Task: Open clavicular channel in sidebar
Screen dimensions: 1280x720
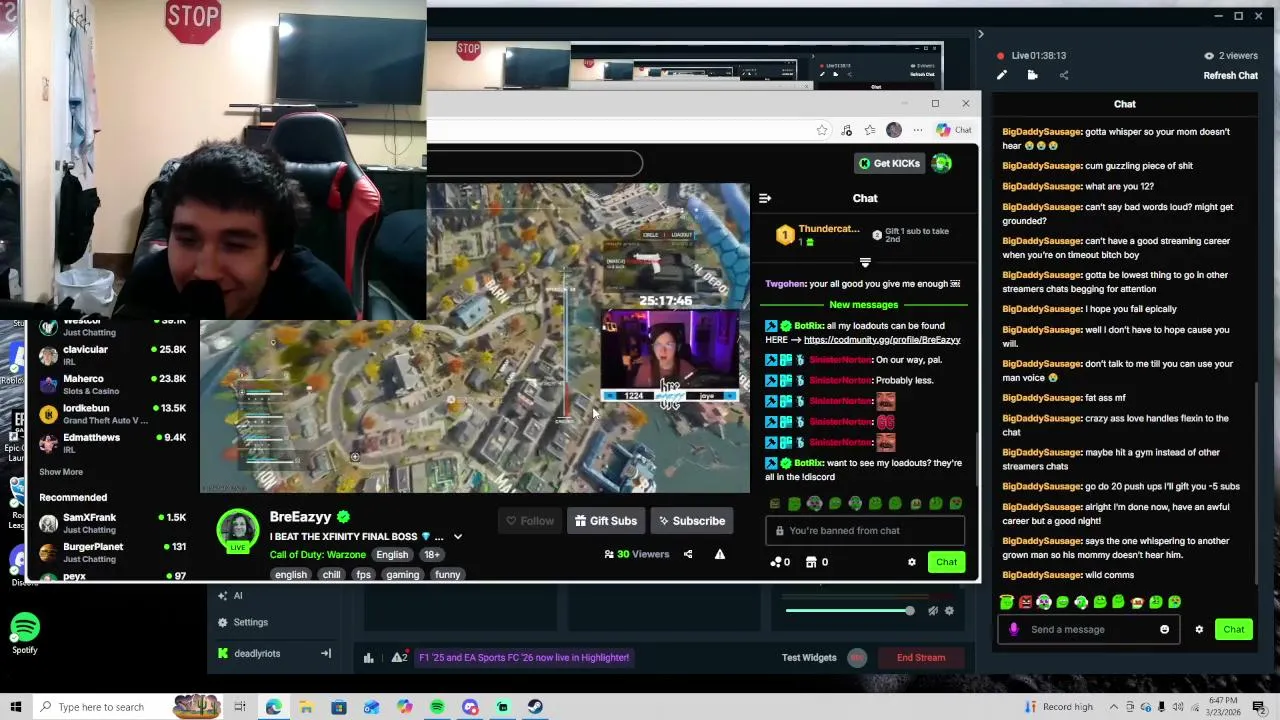Action: (x=112, y=355)
